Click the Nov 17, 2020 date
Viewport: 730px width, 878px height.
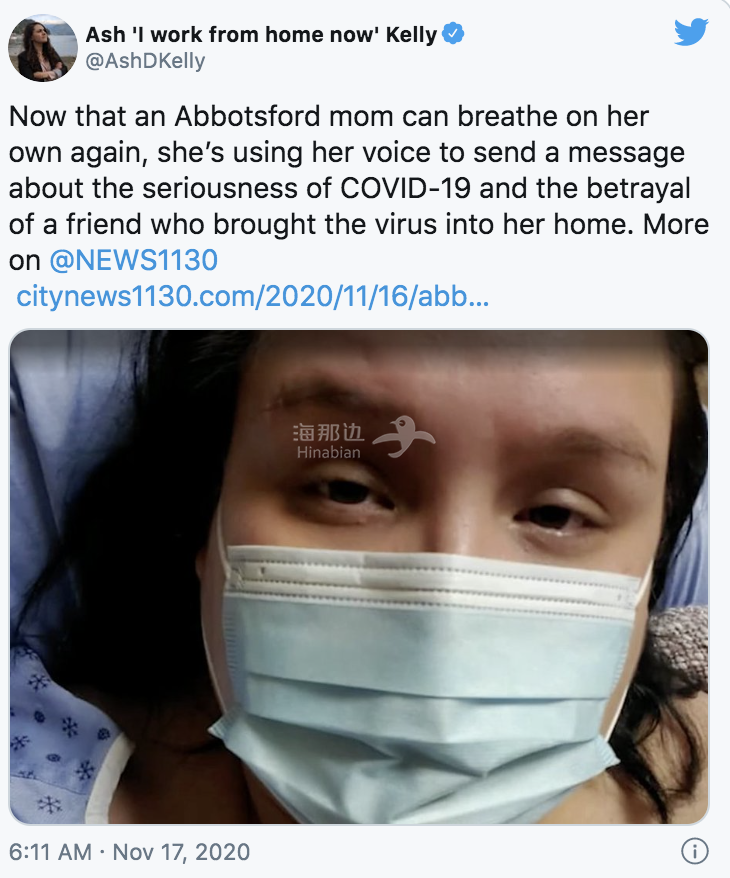pyautogui.click(x=181, y=852)
